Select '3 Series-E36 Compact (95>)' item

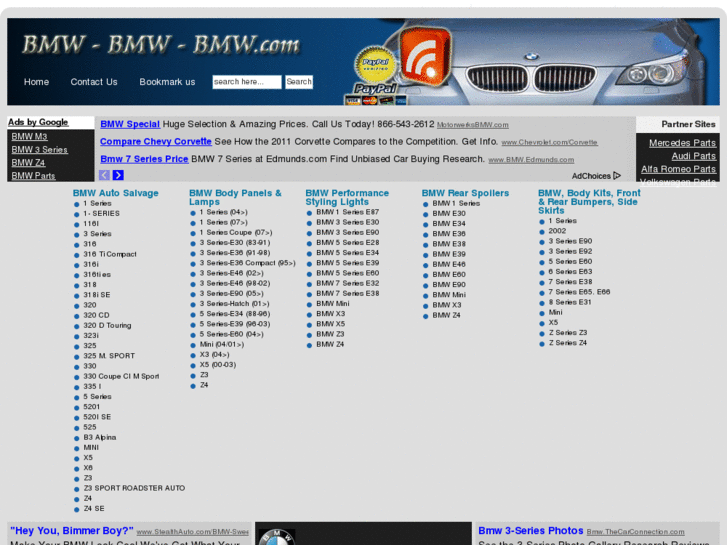(247, 263)
